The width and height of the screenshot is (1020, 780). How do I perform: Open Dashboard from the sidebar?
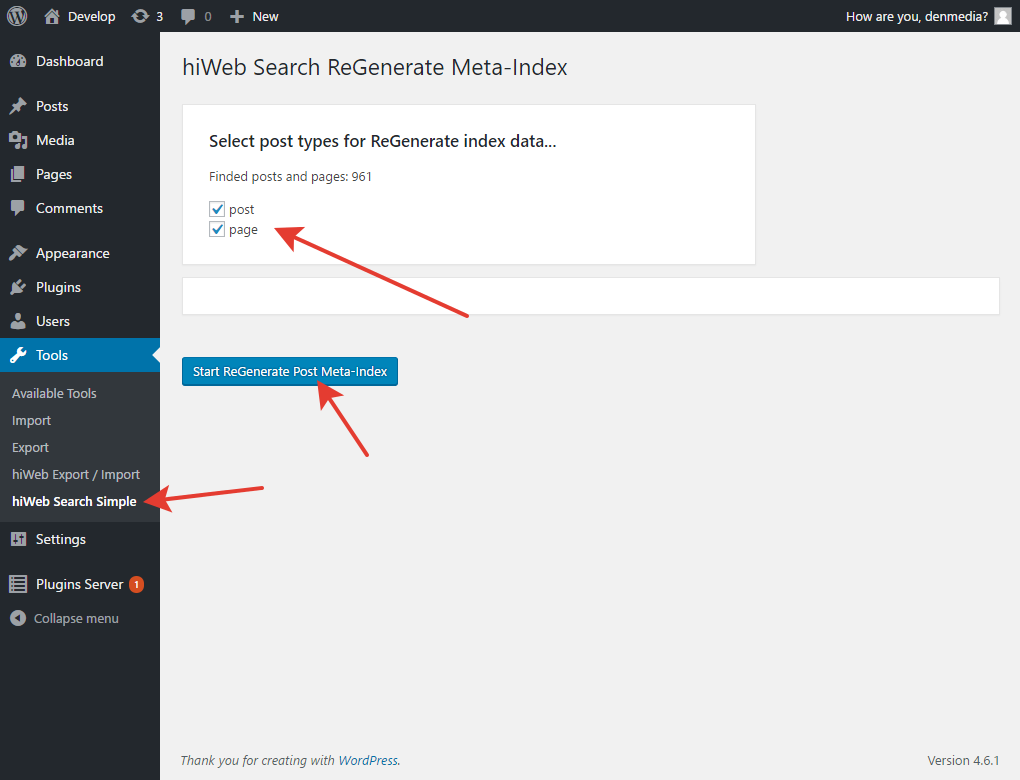(x=69, y=61)
